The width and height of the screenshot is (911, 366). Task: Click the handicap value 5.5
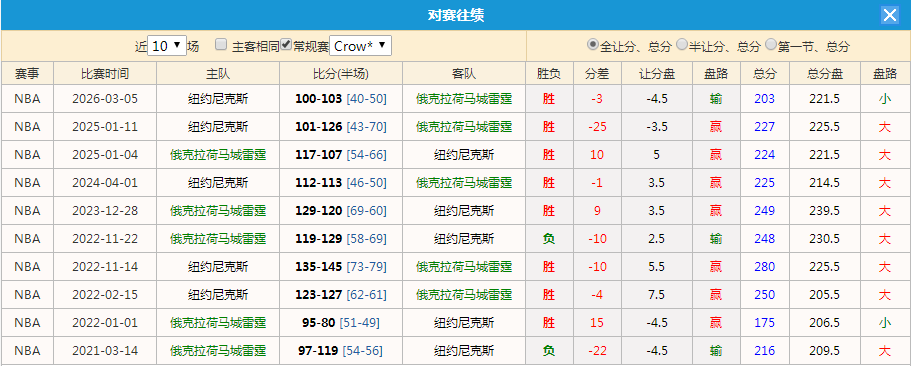[x=657, y=267]
